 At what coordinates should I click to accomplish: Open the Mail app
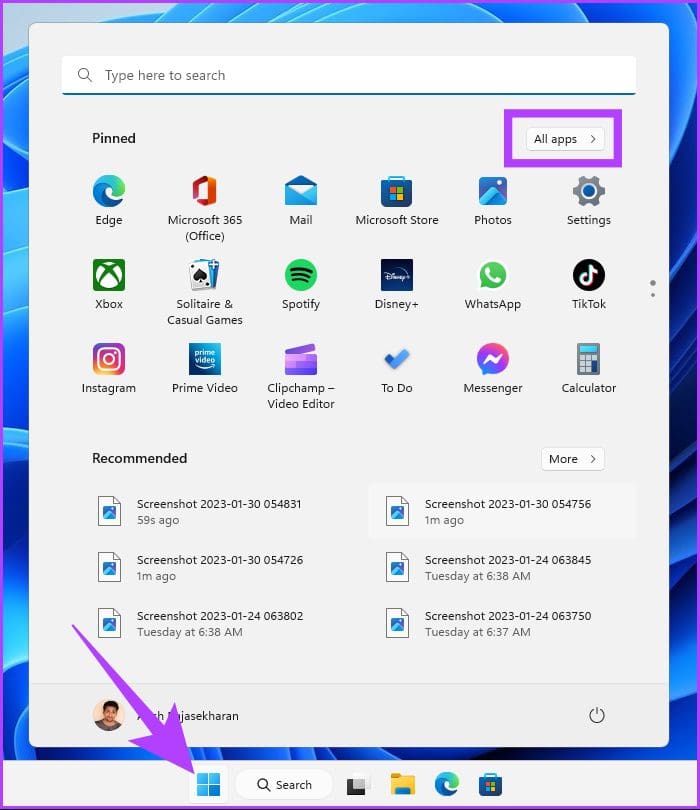301,200
